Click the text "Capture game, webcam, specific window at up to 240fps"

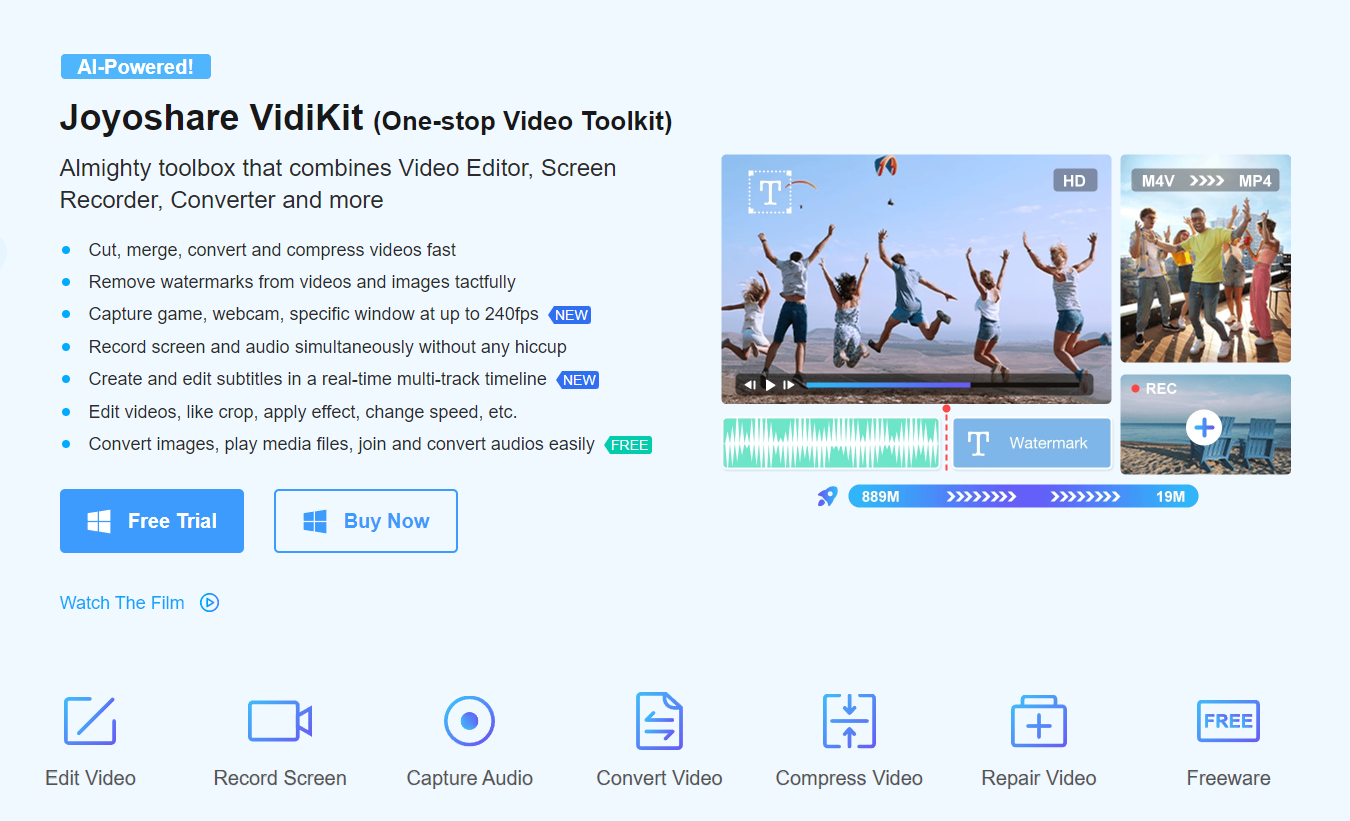pos(314,314)
